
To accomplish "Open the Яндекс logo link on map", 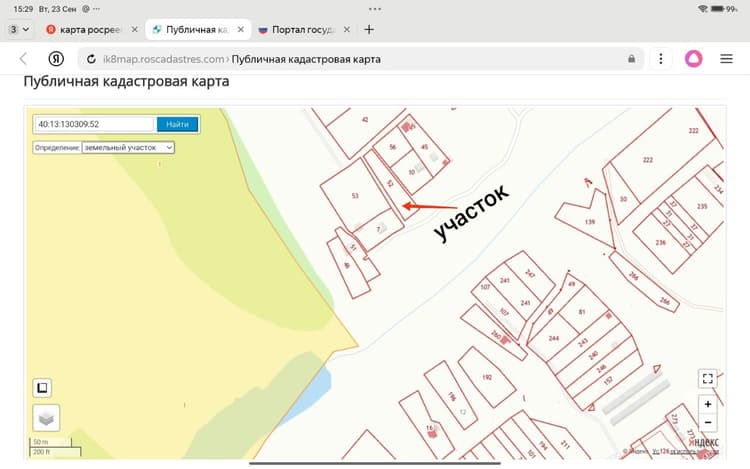I will coord(703,442).
